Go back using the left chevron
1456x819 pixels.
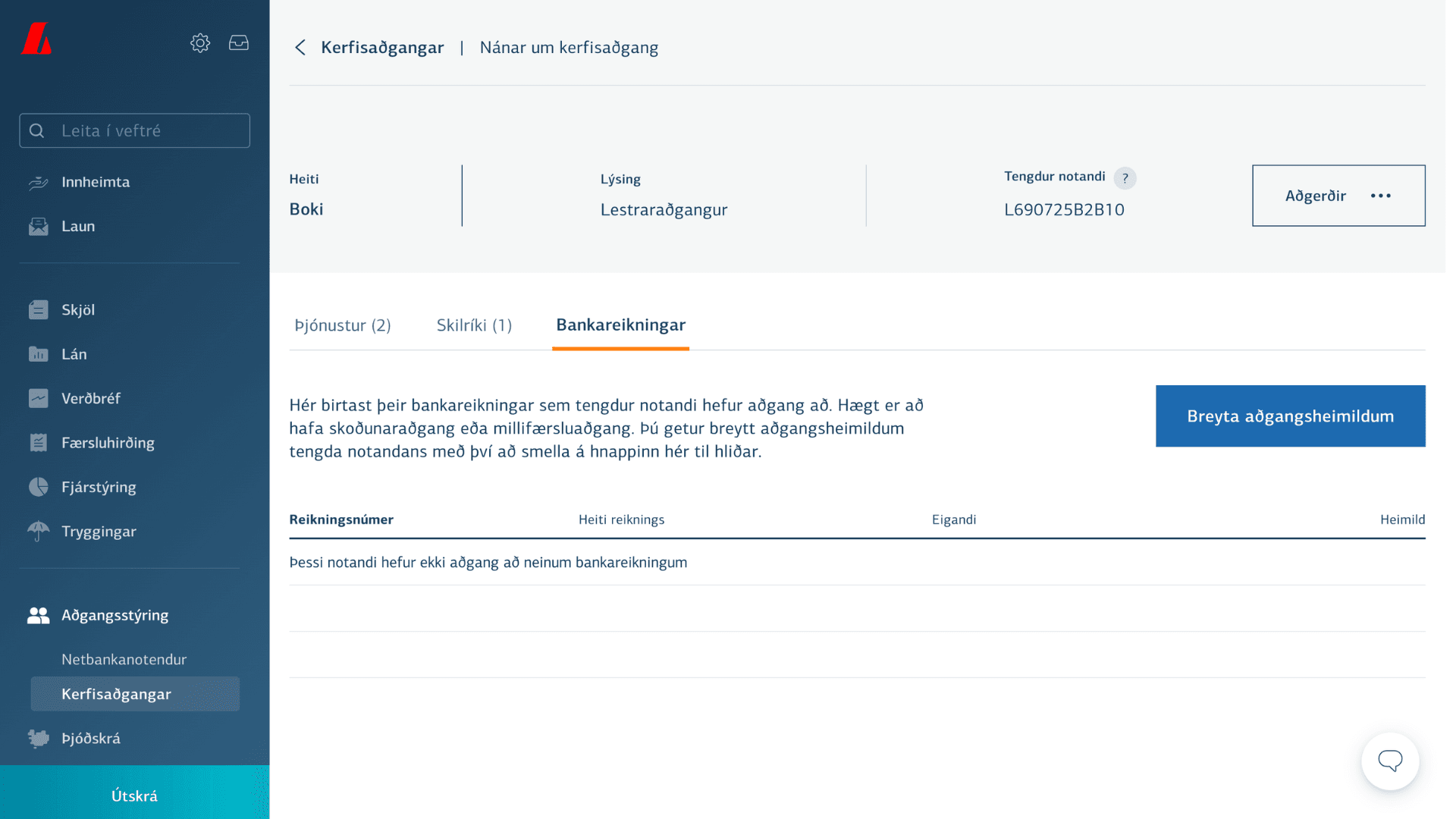point(300,48)
